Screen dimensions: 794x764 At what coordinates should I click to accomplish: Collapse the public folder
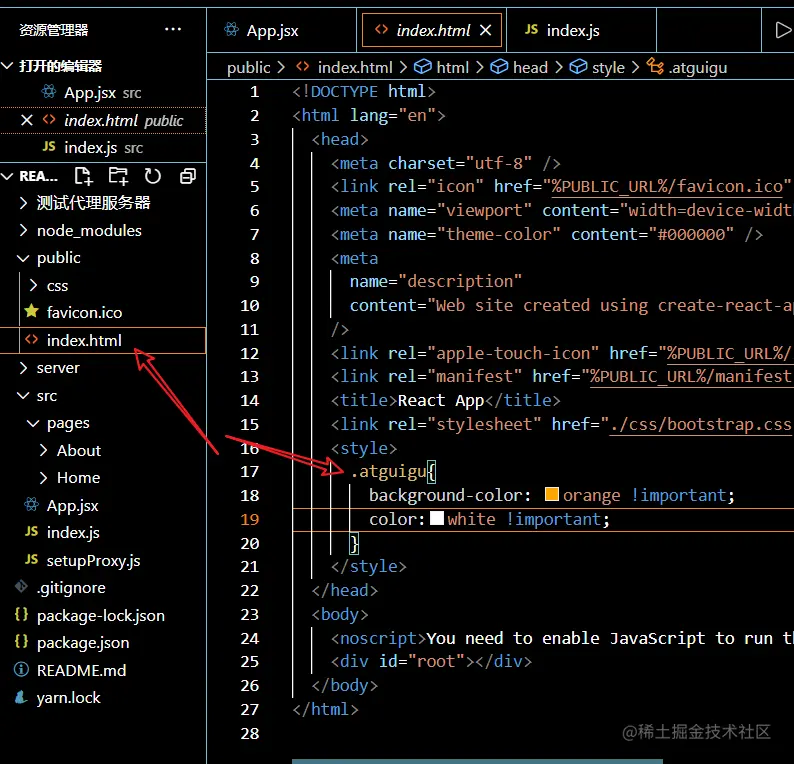tap(103, 258)
